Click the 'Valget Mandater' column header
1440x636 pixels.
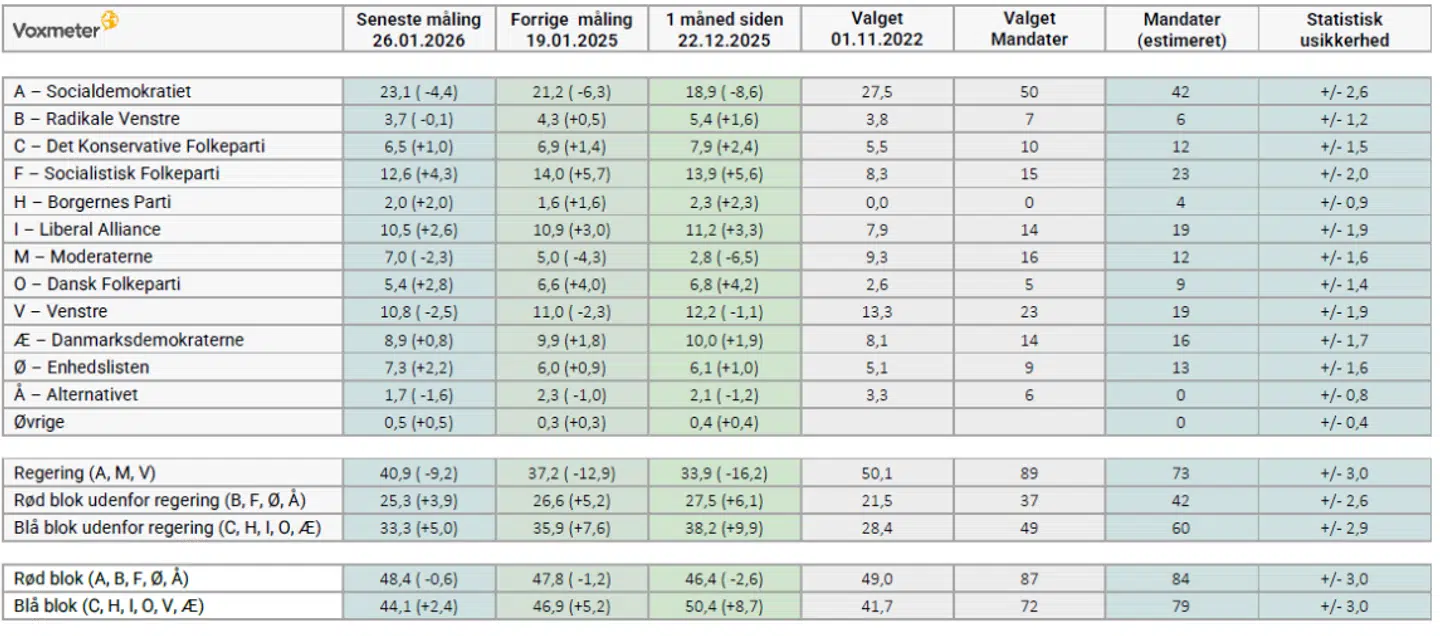pos(1029,30)
